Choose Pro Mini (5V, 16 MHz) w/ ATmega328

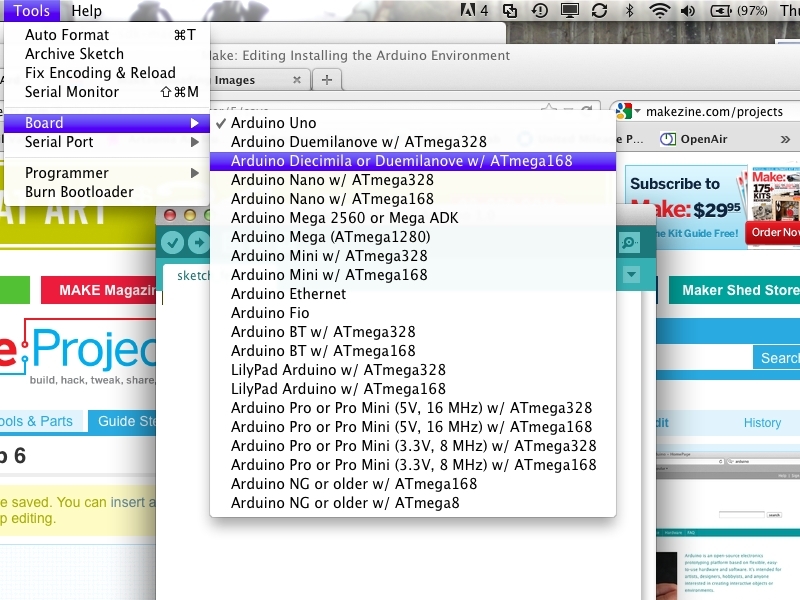tap(413, 408)
